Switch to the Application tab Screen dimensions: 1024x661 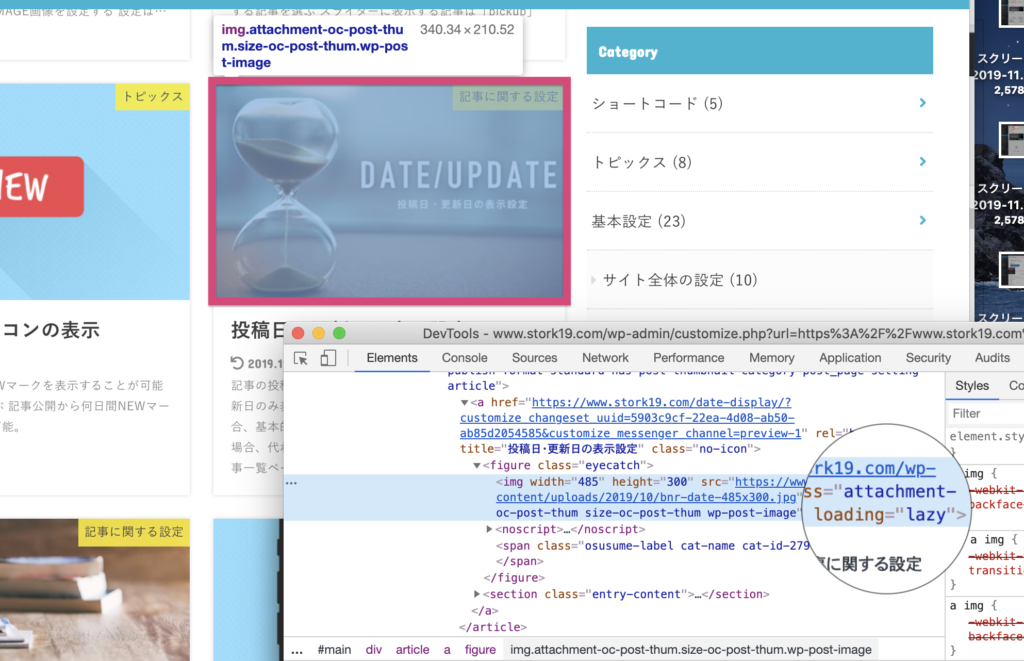[850, 358]
